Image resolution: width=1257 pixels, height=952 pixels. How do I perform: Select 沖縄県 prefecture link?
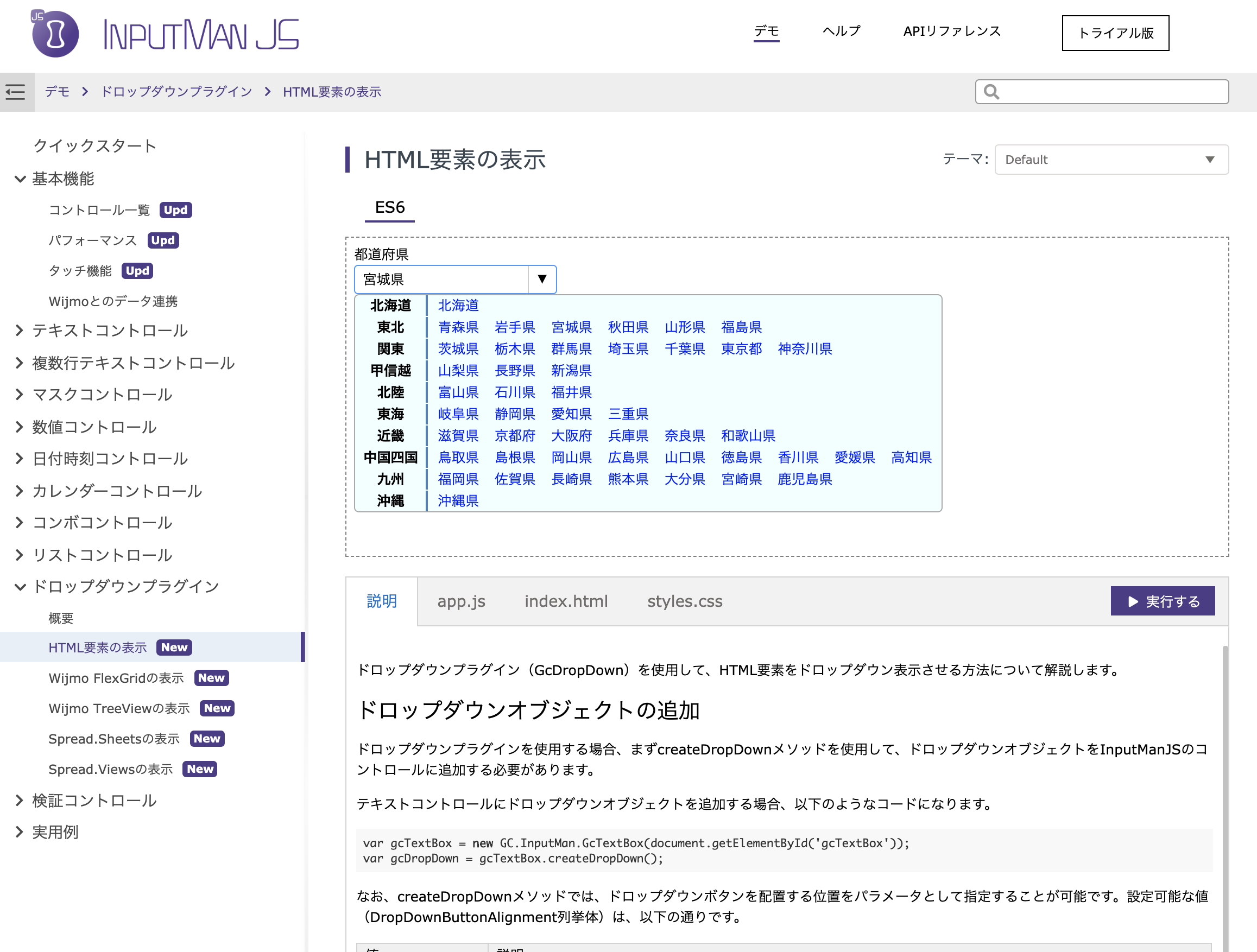(458, 501)
